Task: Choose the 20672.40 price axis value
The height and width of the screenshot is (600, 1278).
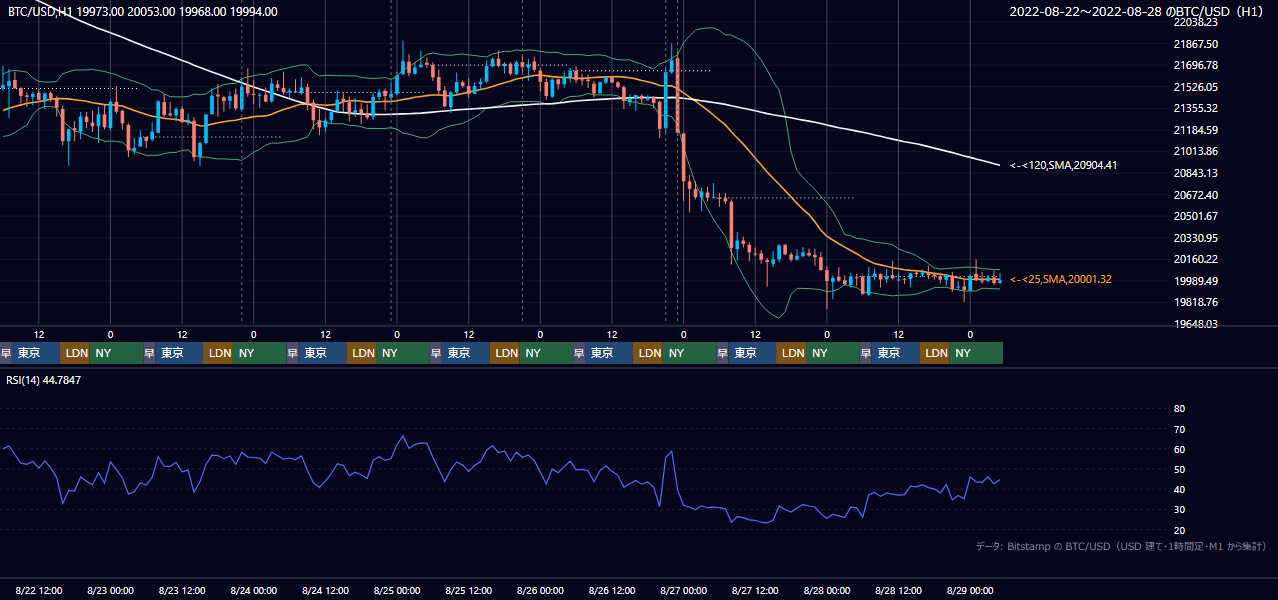Action: pos(1196,194)
